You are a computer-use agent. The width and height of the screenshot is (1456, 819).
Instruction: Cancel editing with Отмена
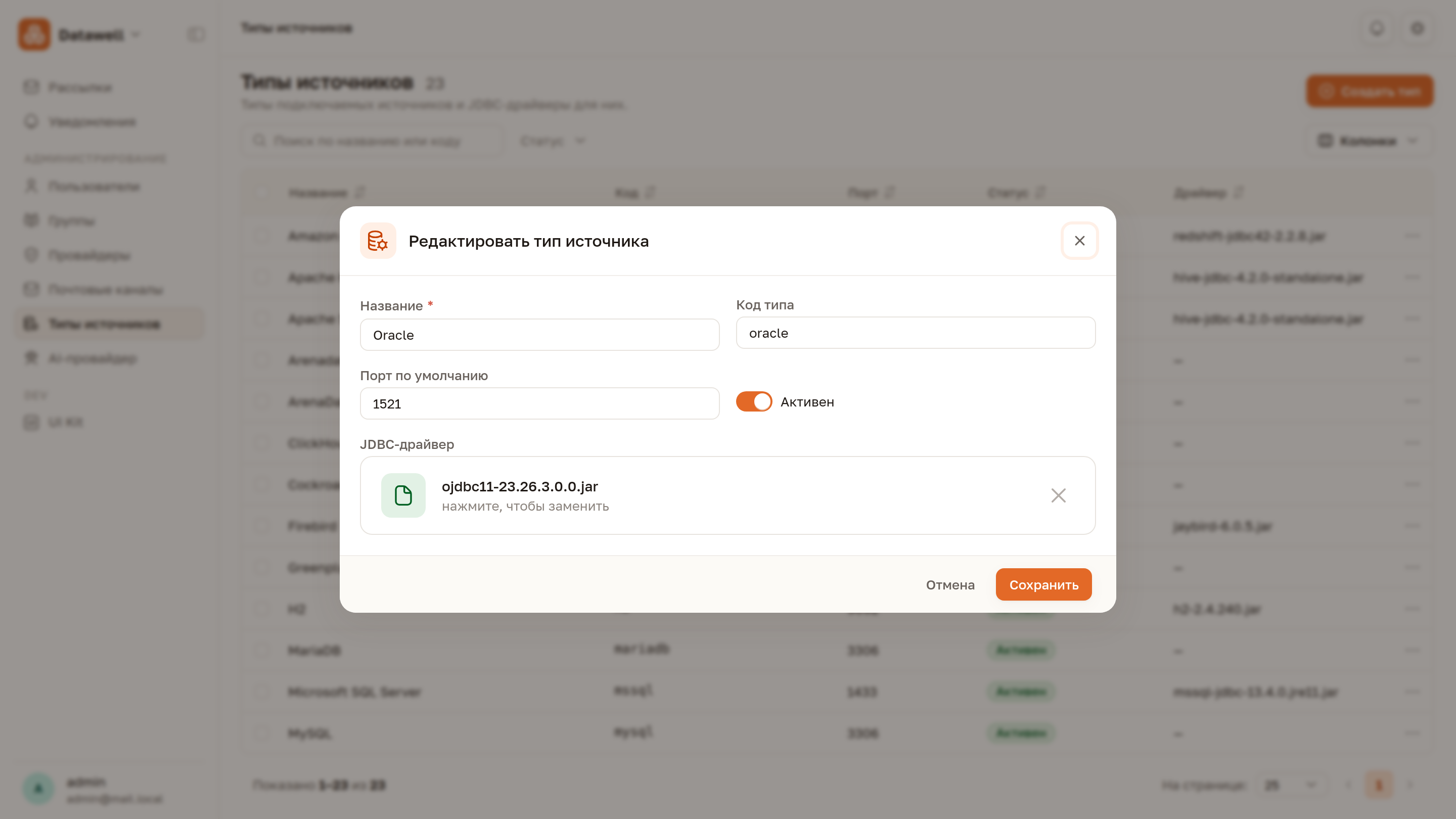[x=950, y=585]
